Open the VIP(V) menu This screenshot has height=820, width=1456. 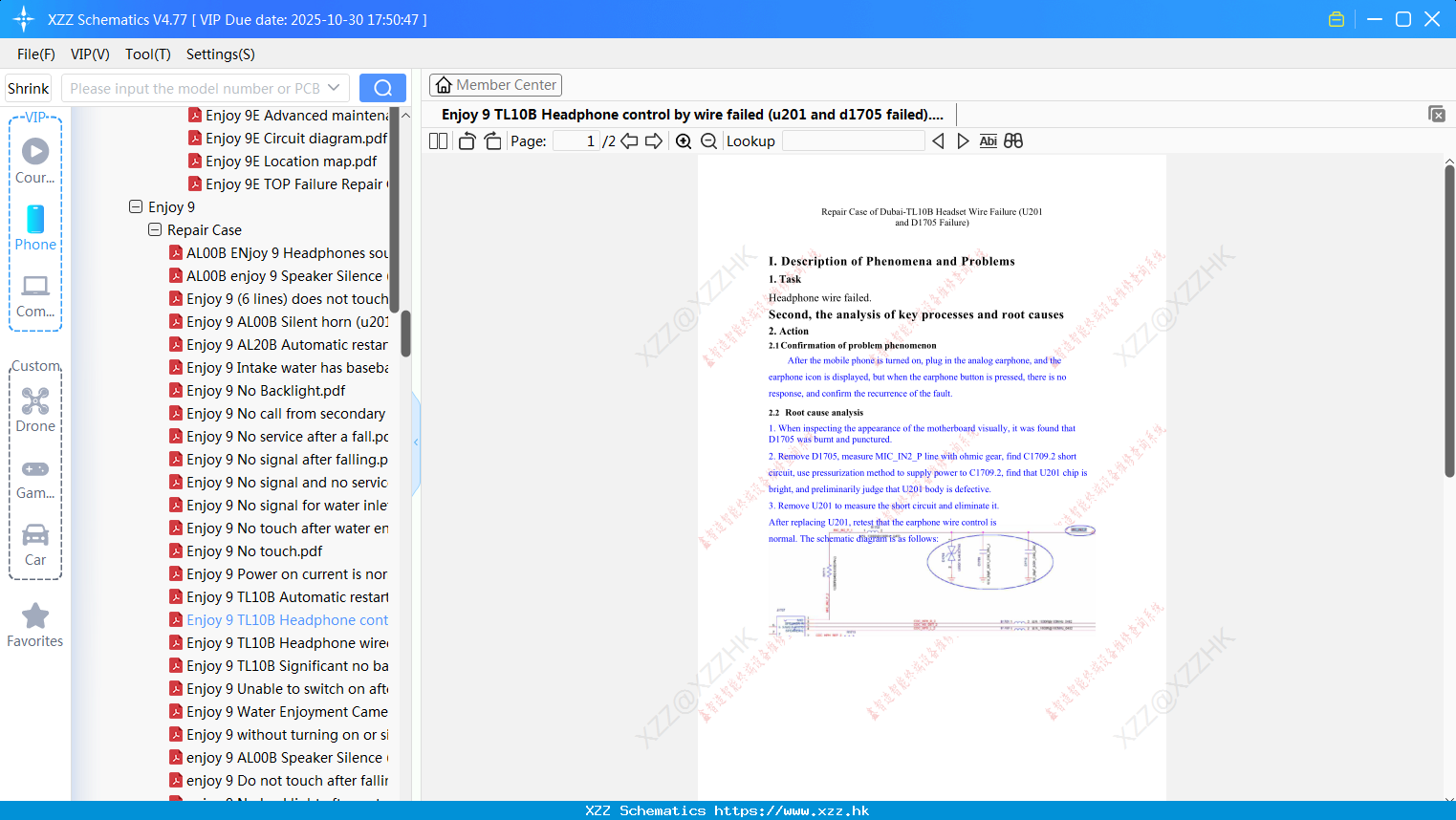pos(90,54)
